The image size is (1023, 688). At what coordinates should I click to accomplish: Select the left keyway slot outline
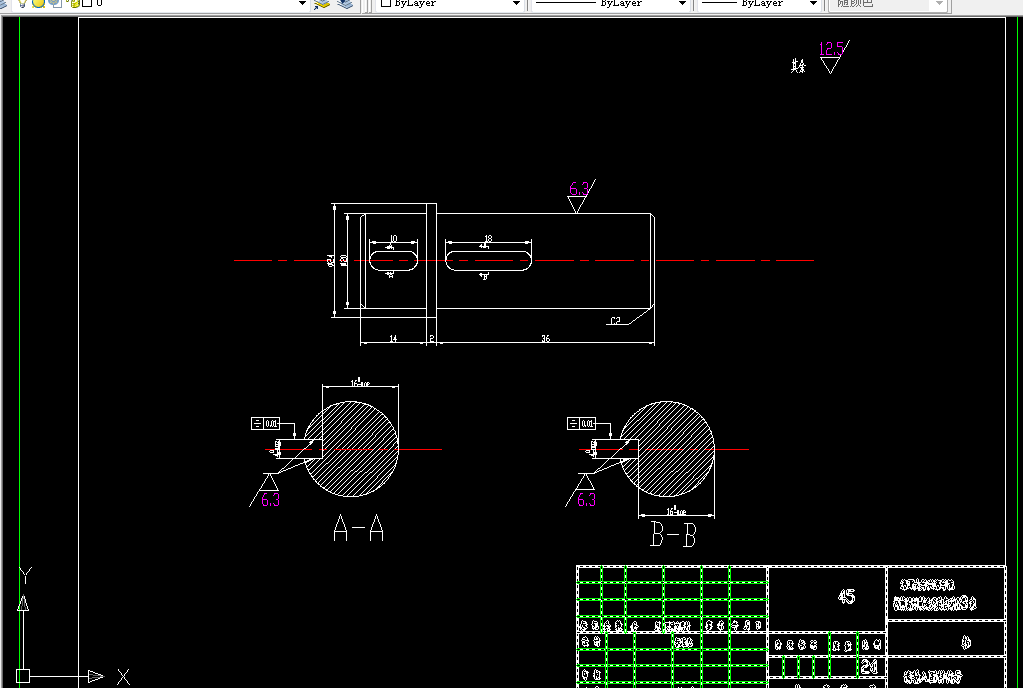393,260
